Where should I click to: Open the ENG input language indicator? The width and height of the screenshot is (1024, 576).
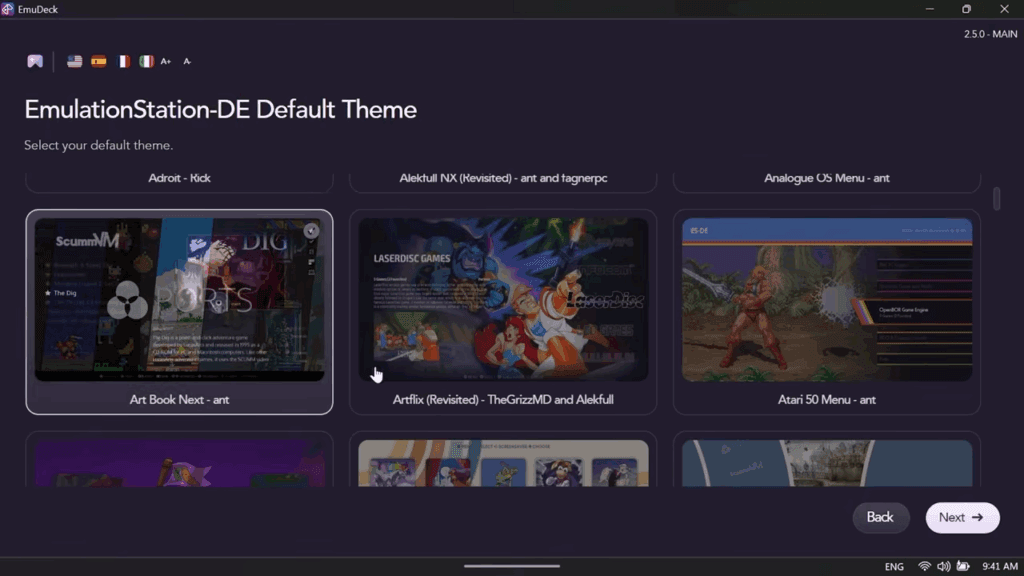tap(894, 567)
